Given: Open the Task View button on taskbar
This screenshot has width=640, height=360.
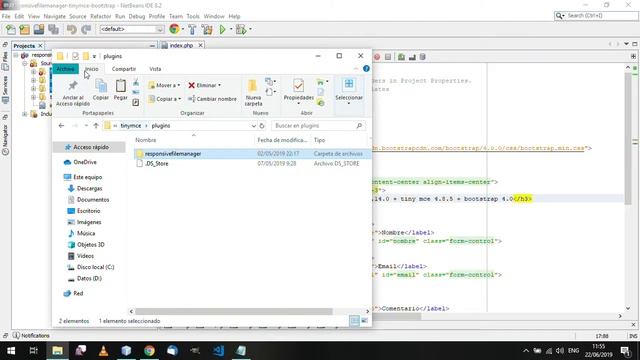Looking at the screenshot, I should pos(34,351).
